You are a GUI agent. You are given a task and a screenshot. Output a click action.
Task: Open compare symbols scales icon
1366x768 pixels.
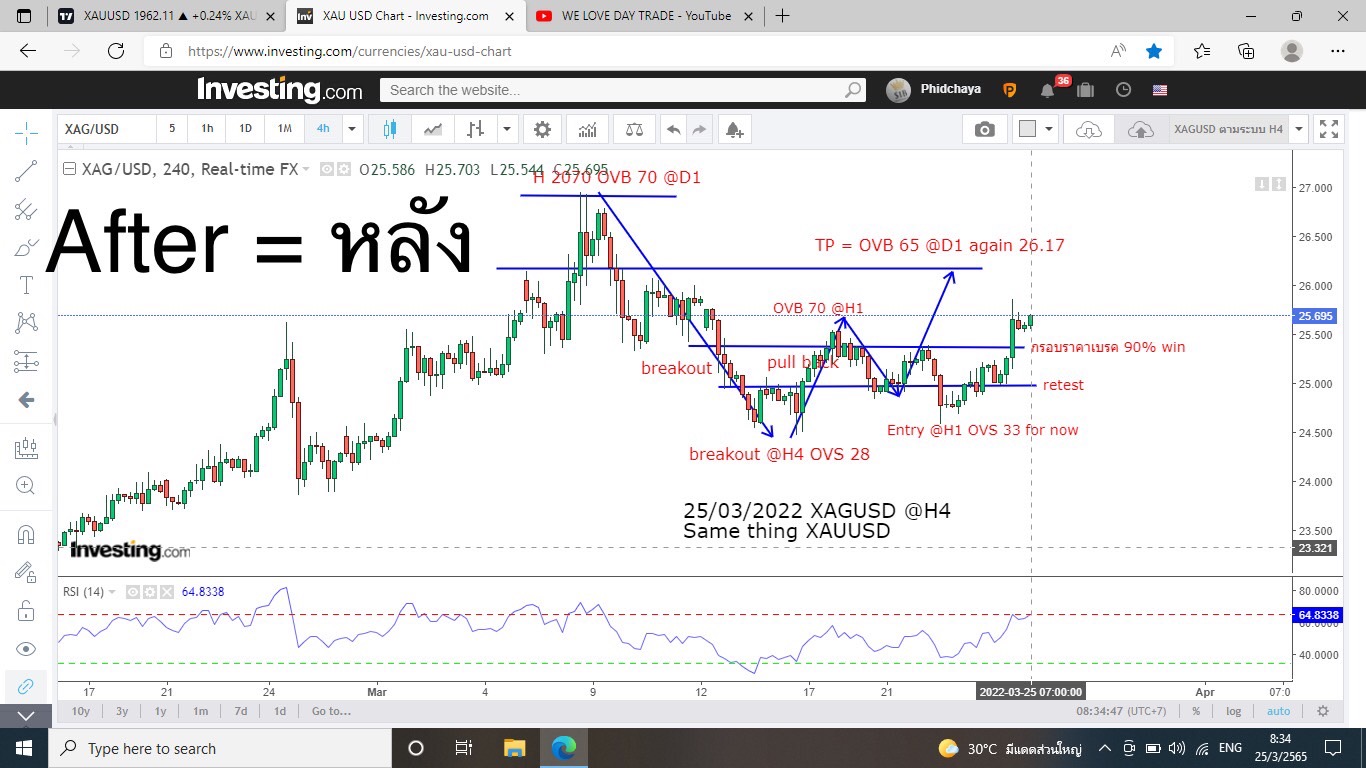coord(634,129)
